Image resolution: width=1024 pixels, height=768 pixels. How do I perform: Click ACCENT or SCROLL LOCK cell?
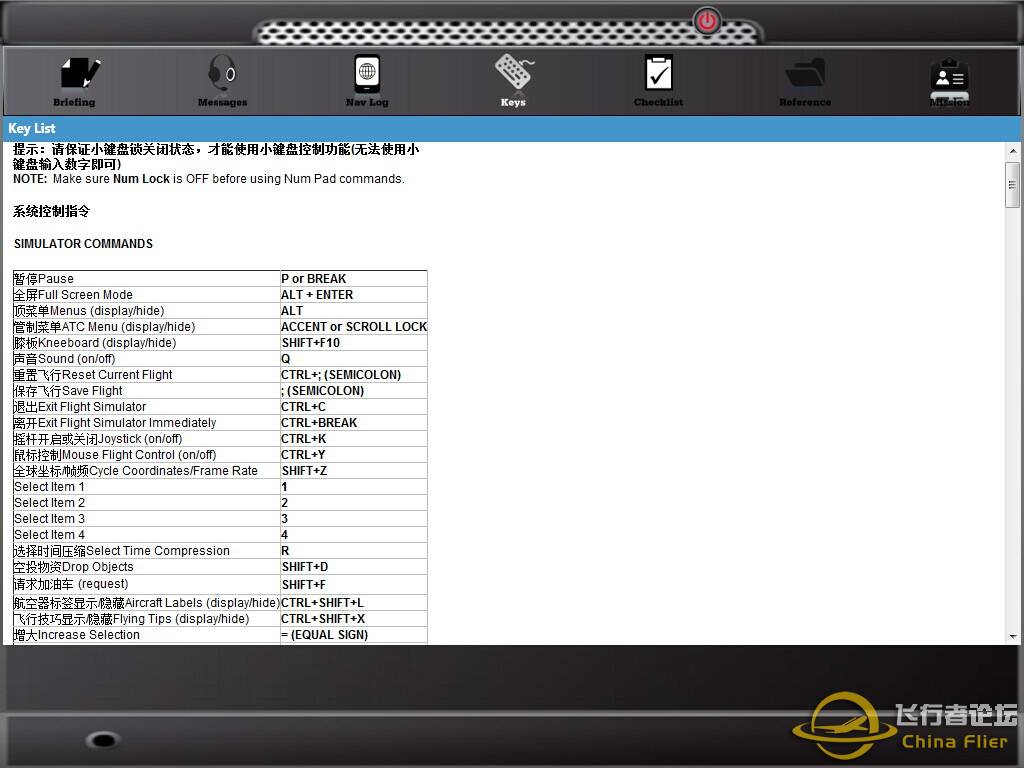[354, 327]
